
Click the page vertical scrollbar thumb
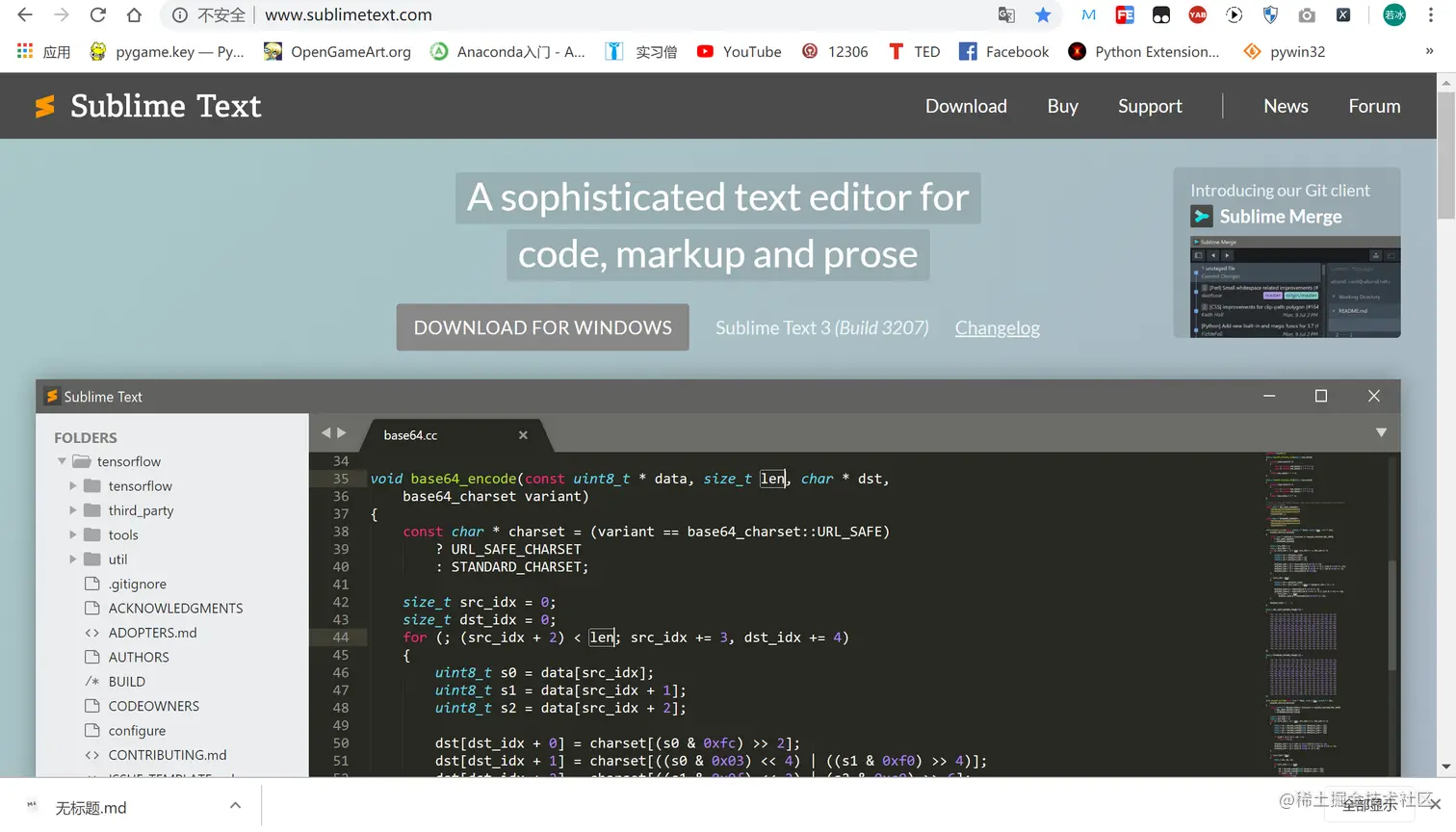[1446, 156]
